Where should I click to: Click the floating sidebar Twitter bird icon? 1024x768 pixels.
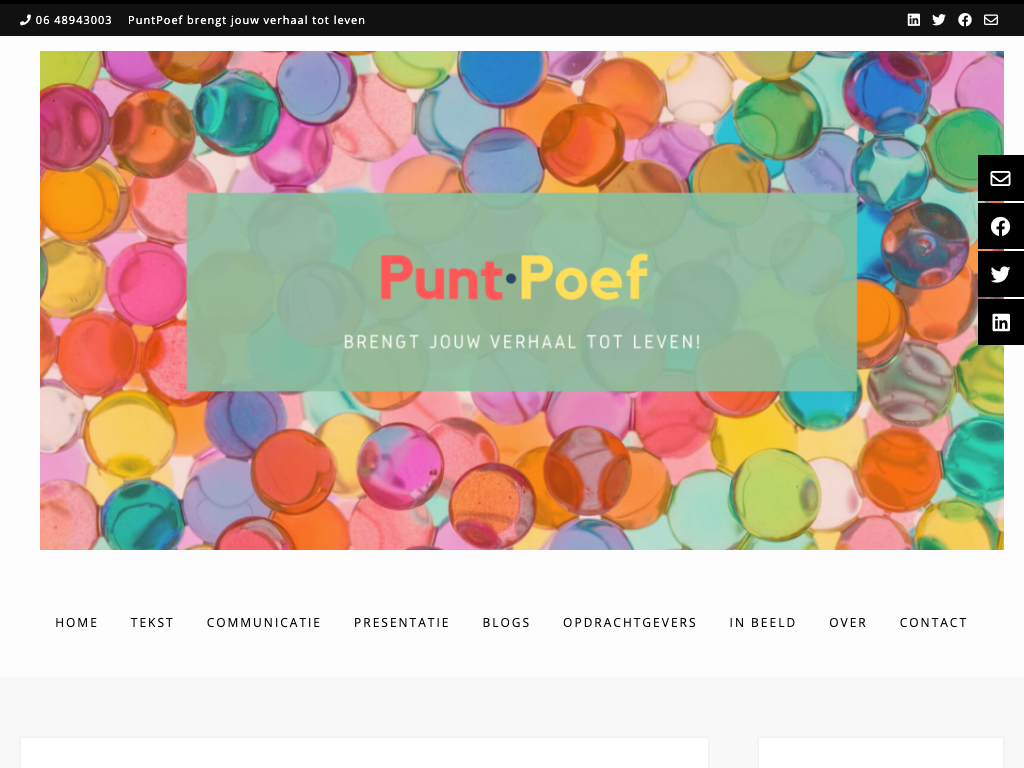[1000, 274]
